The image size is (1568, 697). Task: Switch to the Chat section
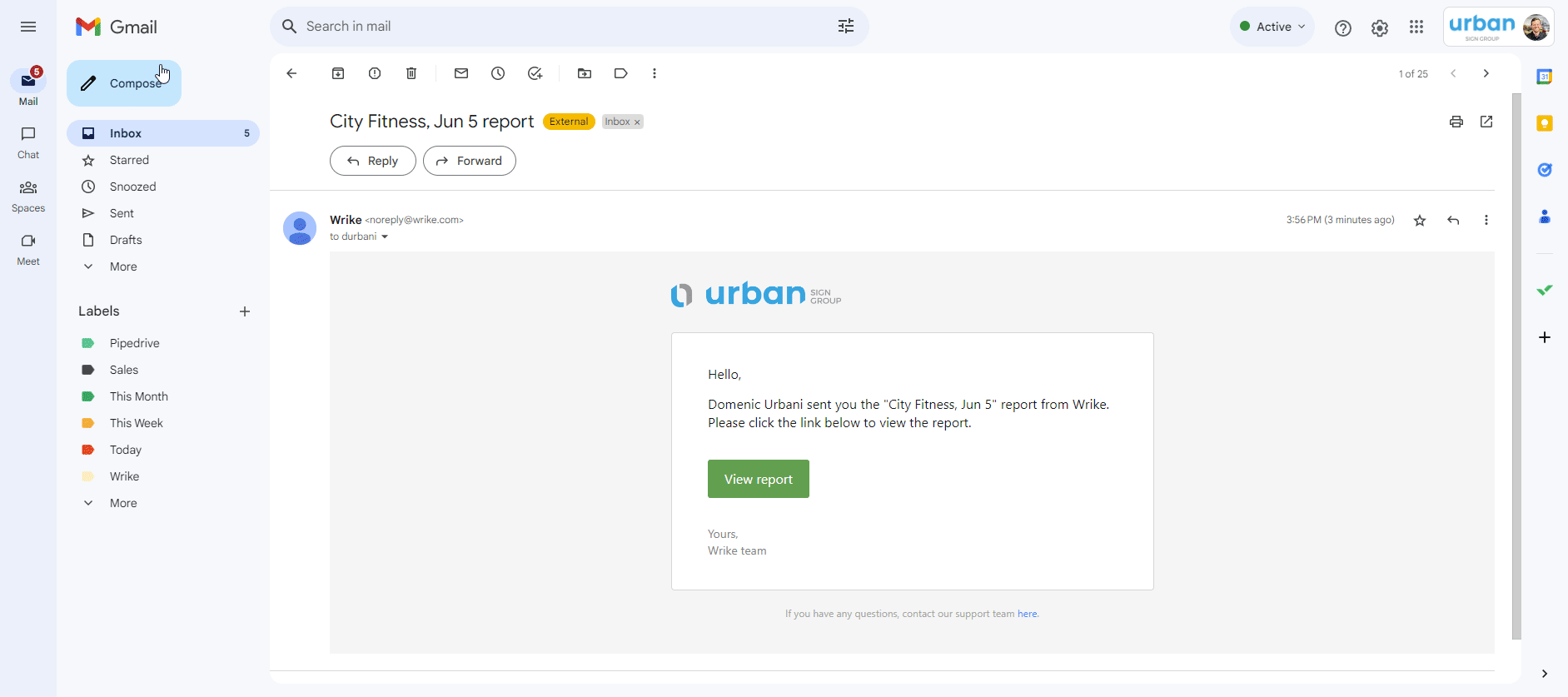28,142
